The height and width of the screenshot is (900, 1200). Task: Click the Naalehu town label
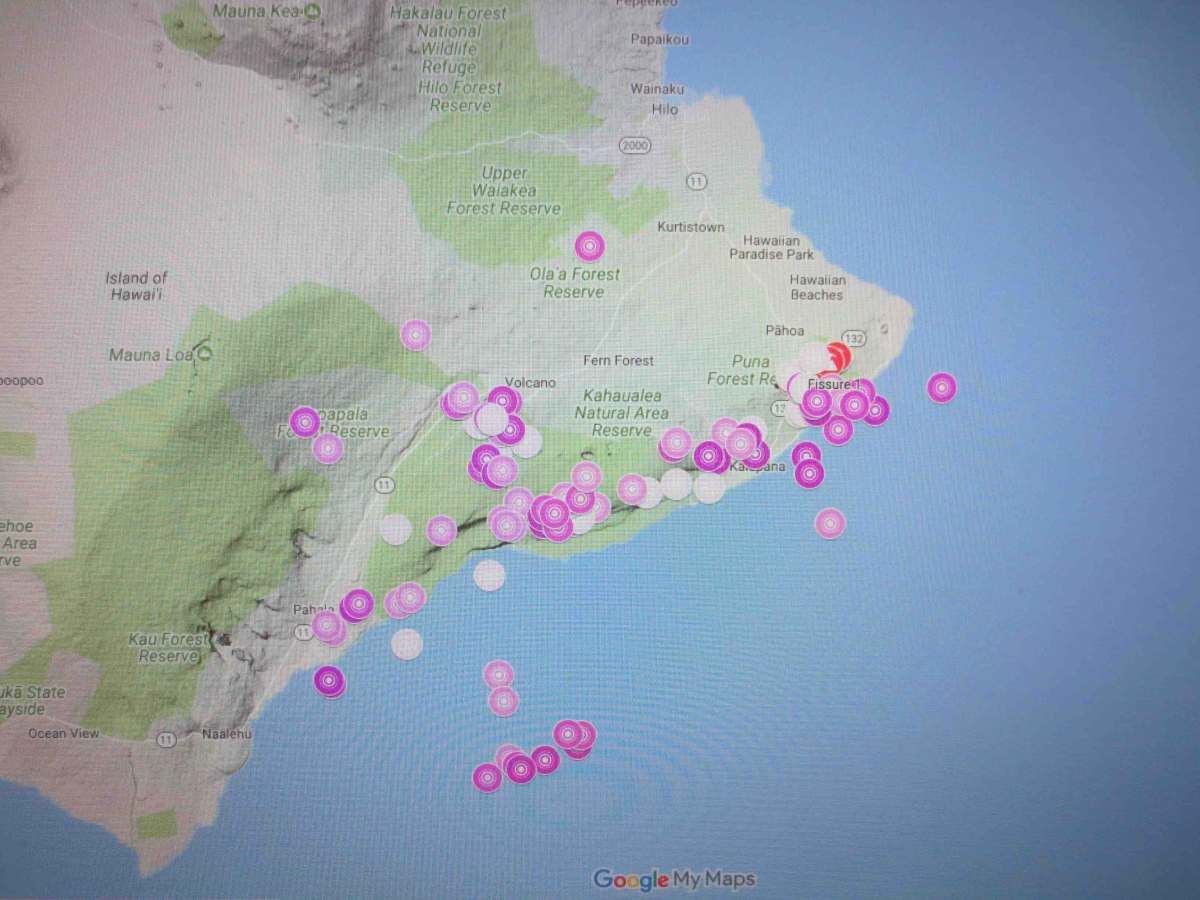pyautogui.click(x=226, y=733)
